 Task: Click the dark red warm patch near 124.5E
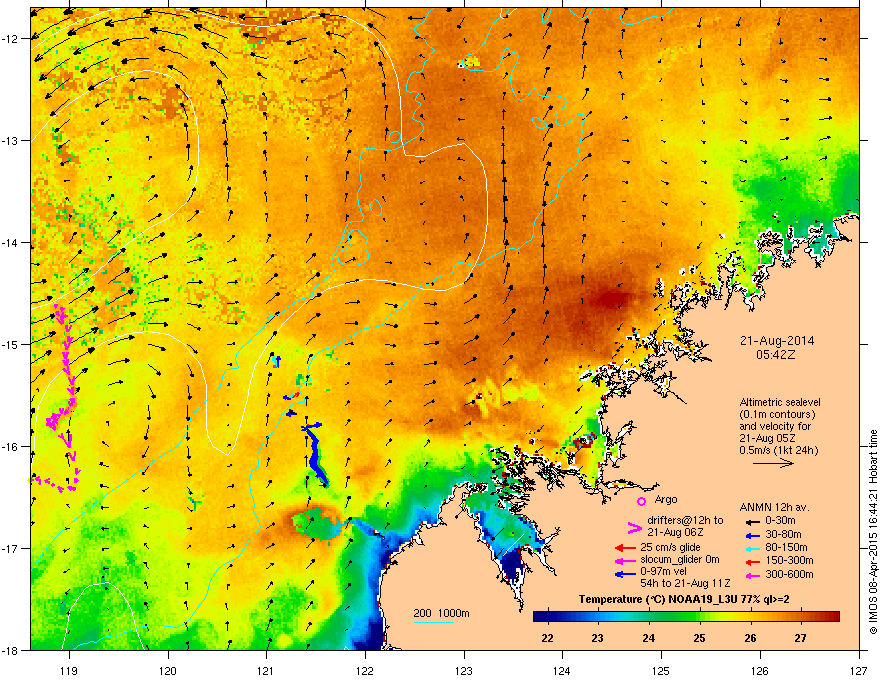tap(612, 299)
